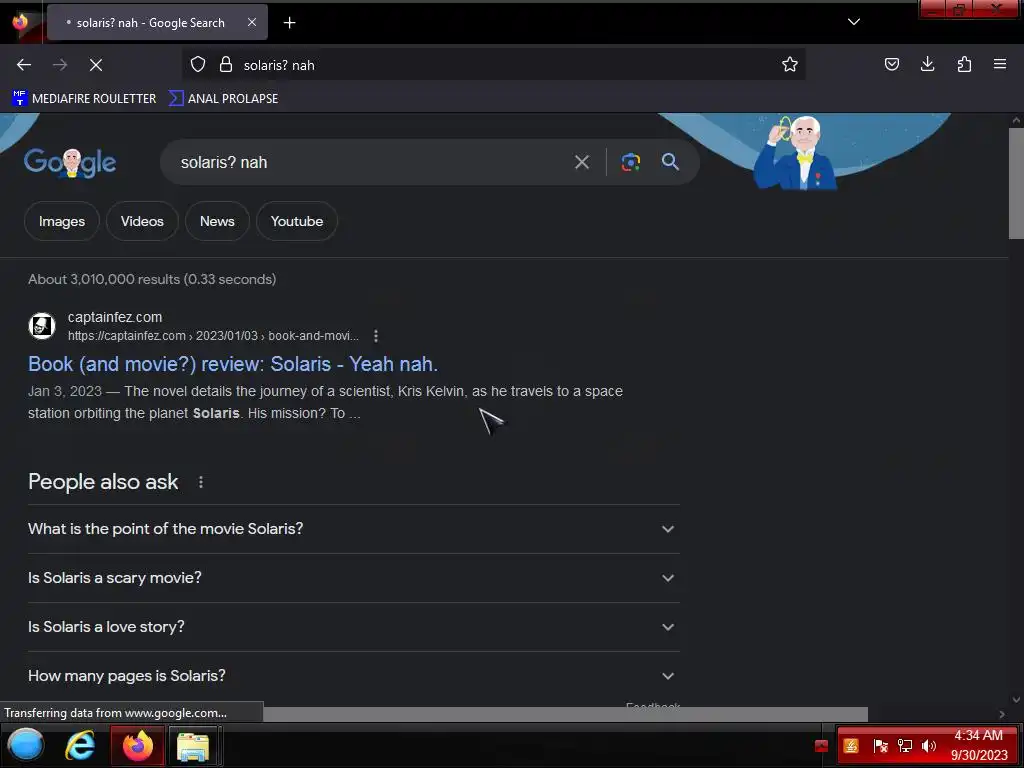Click the scroll down arrow
Screen dimensions: 1024x768
pos(1016,699)
